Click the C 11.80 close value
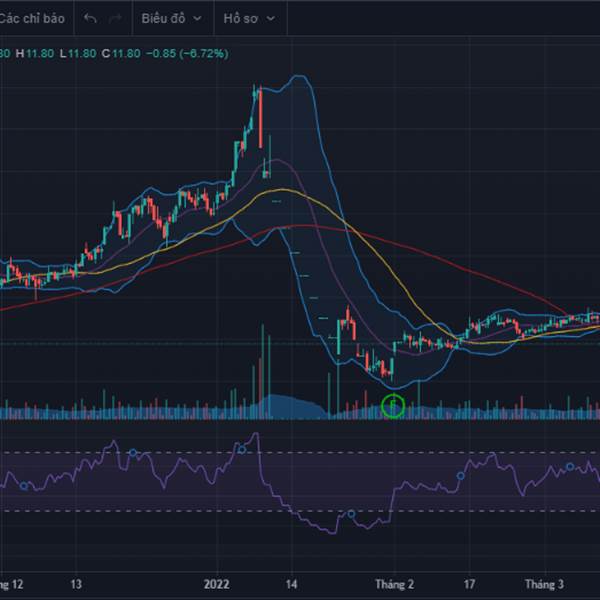Viewport: 600px width, 600px height. [x=121, y=53]
